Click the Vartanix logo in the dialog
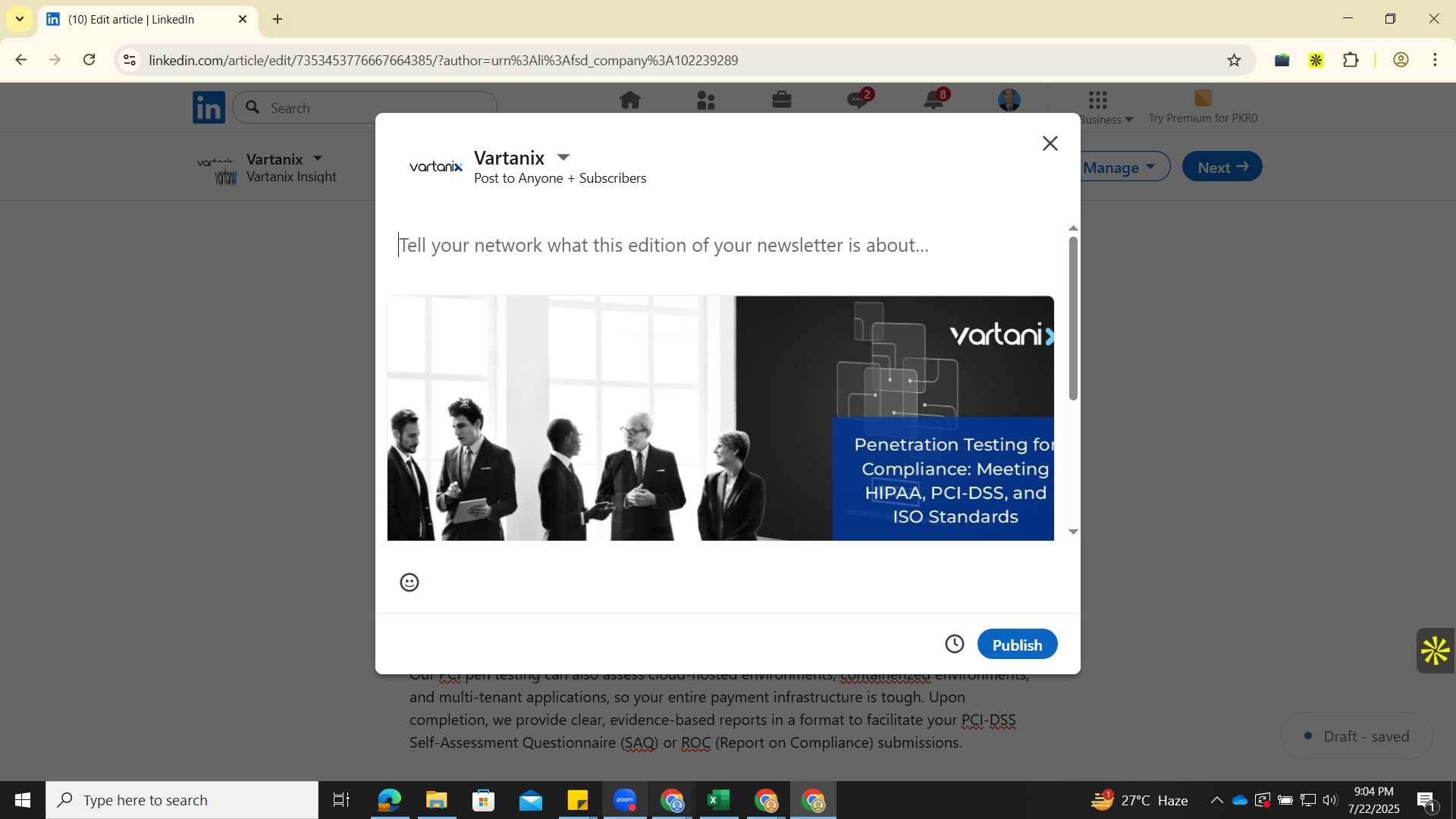Viewport: 1456px width, 819px height. point(436,167)
